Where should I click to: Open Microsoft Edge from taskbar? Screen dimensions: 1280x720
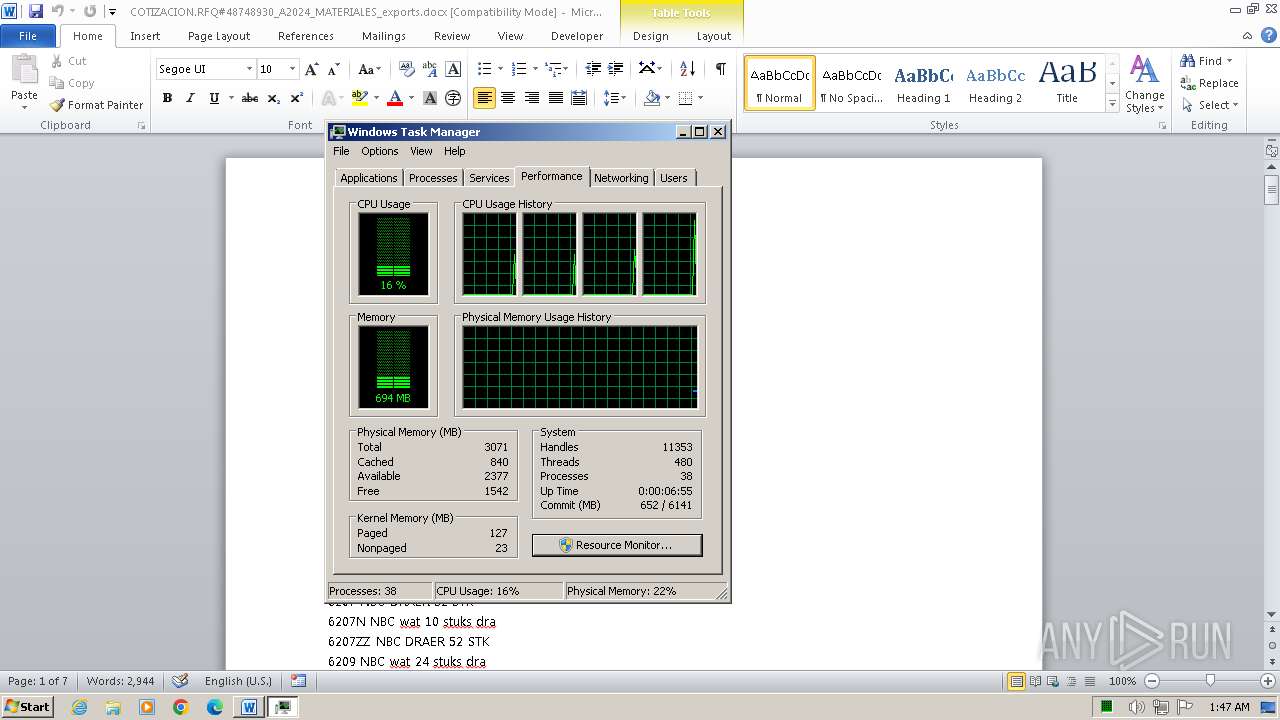pos(215,707)
